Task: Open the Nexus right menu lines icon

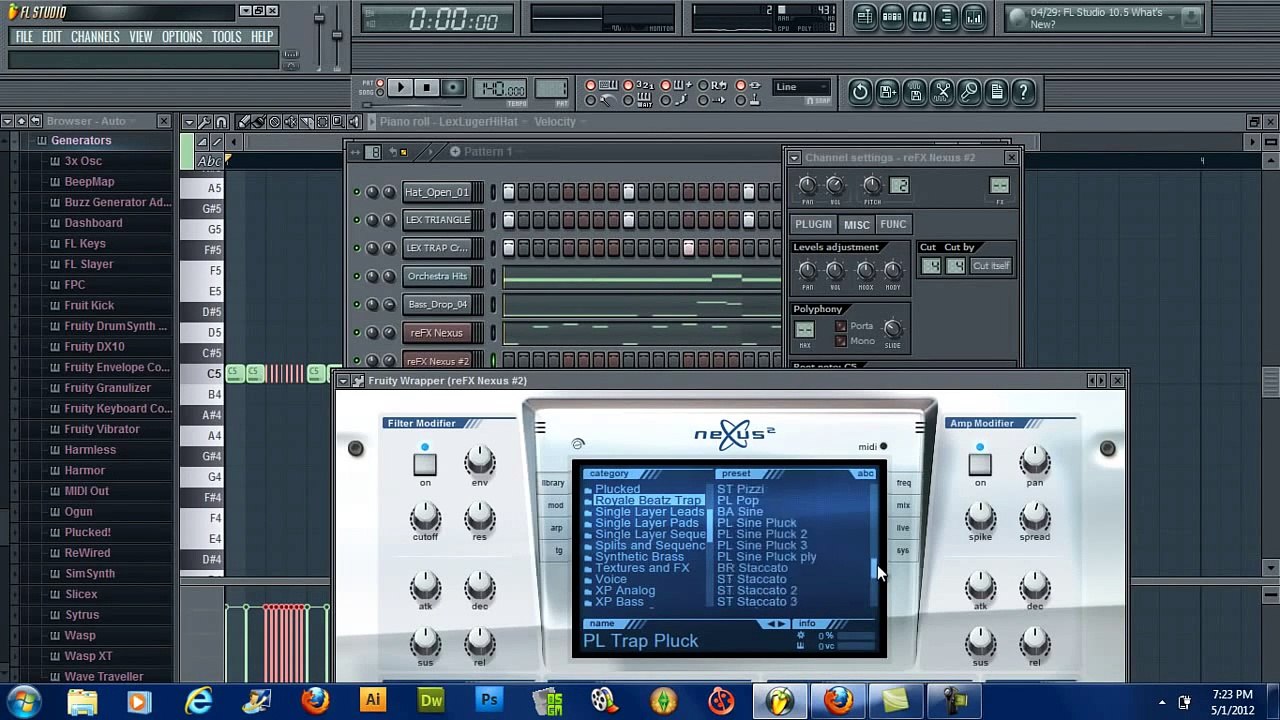Action: [920, 429]
